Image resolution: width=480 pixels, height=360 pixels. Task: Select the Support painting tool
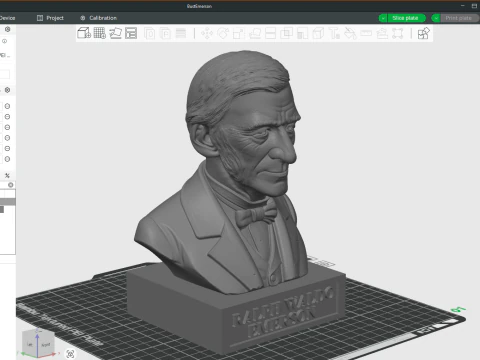point(302,33)
